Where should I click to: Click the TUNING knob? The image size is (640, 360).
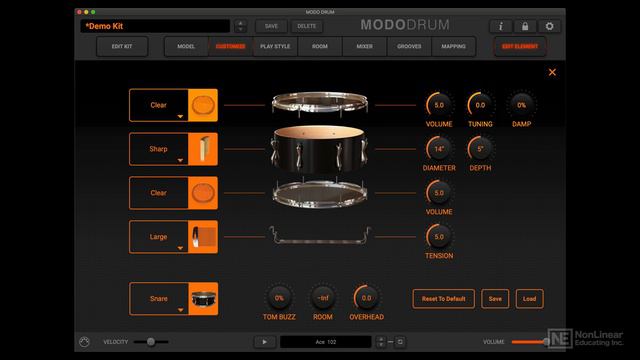[480, 105]
